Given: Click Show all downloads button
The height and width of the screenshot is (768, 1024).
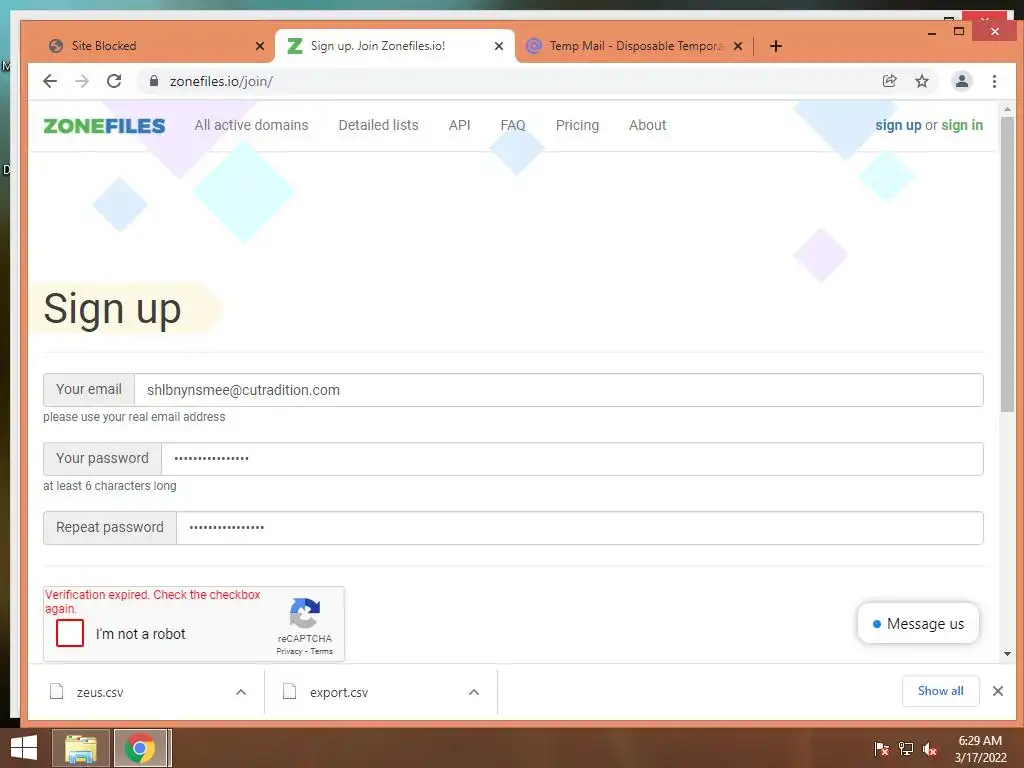Looking at the screenshot, I should tap(940, 691).
